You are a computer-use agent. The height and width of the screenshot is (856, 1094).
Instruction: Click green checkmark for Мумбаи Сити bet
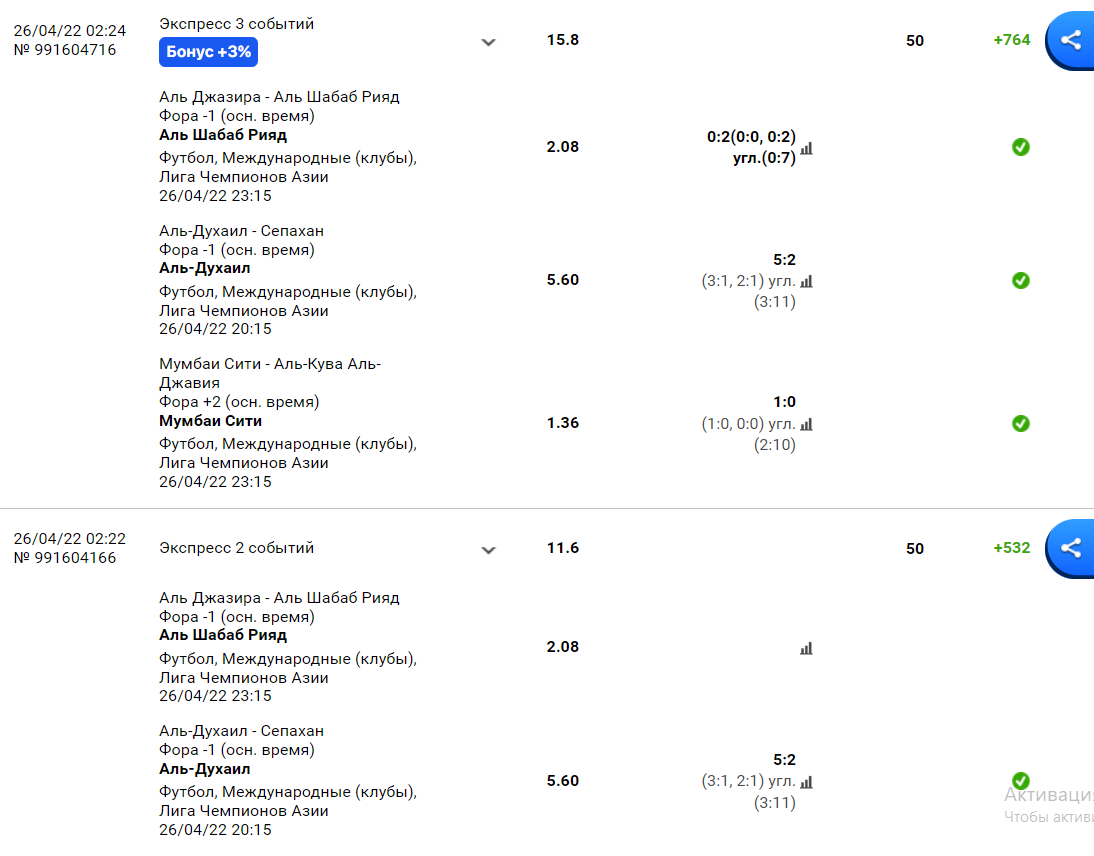(x=1021, y=423)
